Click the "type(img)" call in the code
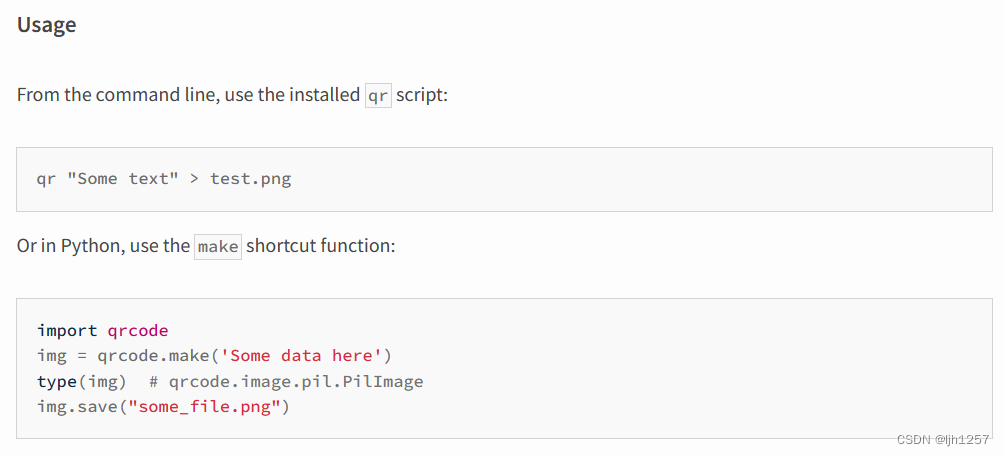The width and height of the screenshot is (1004, 456). point(82,382)
